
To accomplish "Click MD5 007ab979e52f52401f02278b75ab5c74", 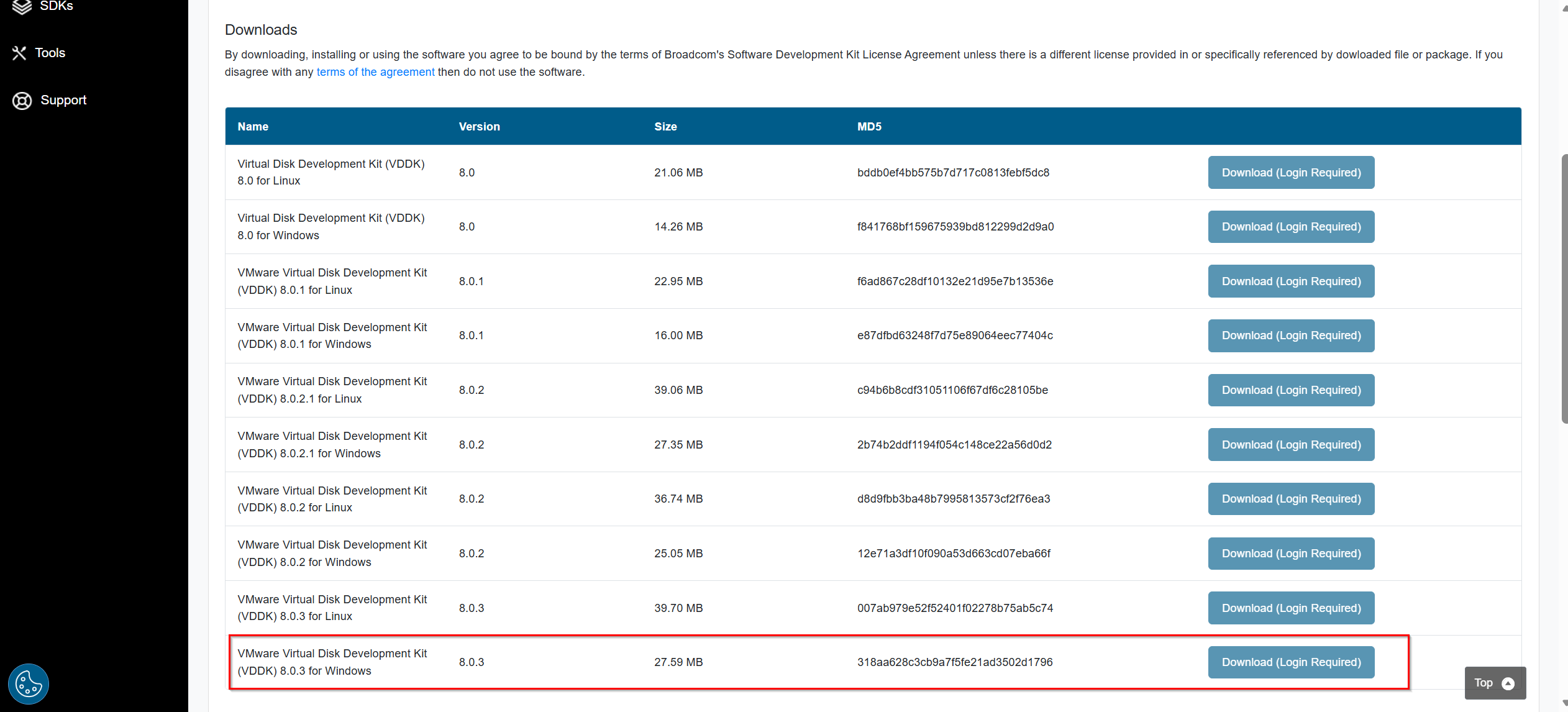I will 955,608.
